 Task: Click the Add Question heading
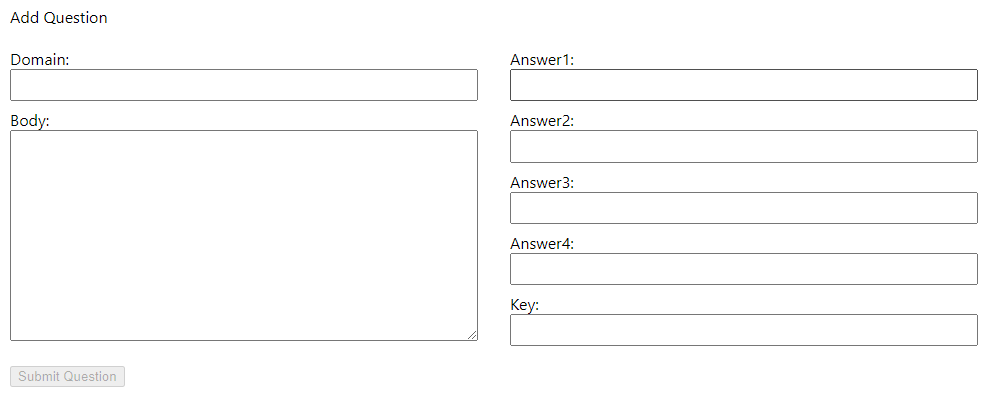[x=59, y=18]
